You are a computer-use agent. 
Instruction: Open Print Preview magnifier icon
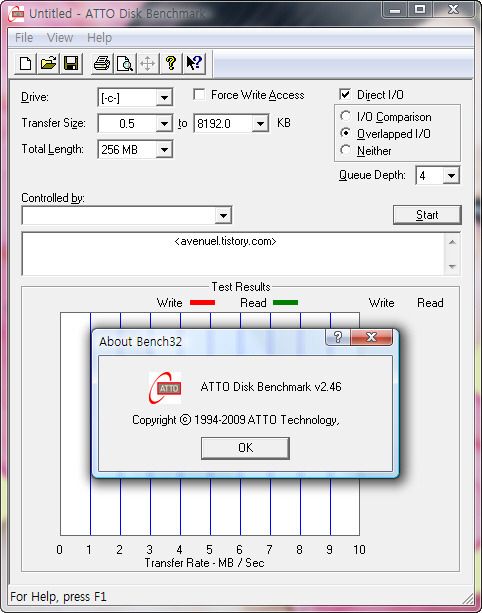pyautogui.click(x=125, y=63)
